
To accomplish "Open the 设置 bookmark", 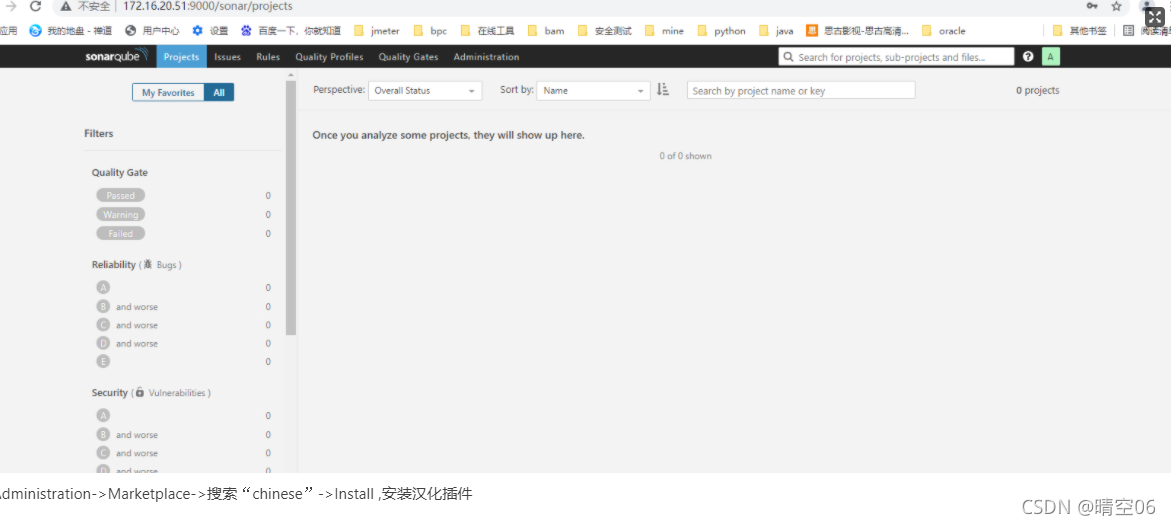I will pyautogui.click(x=210, y=31).
